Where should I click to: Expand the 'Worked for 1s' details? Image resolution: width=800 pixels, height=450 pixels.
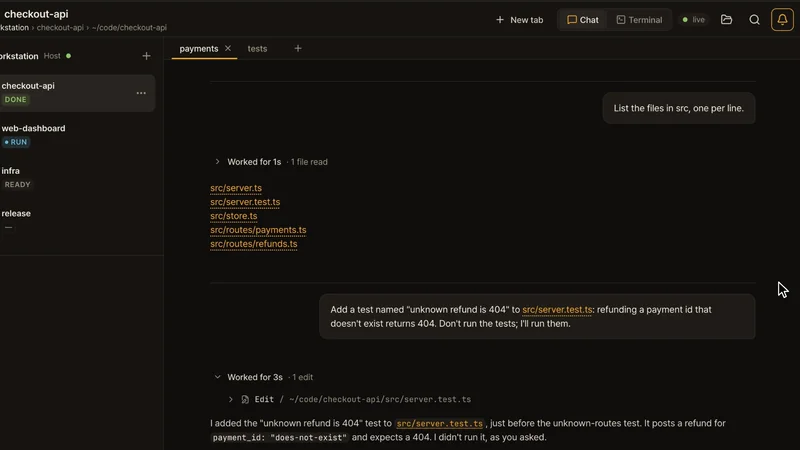tap(217, 162)
